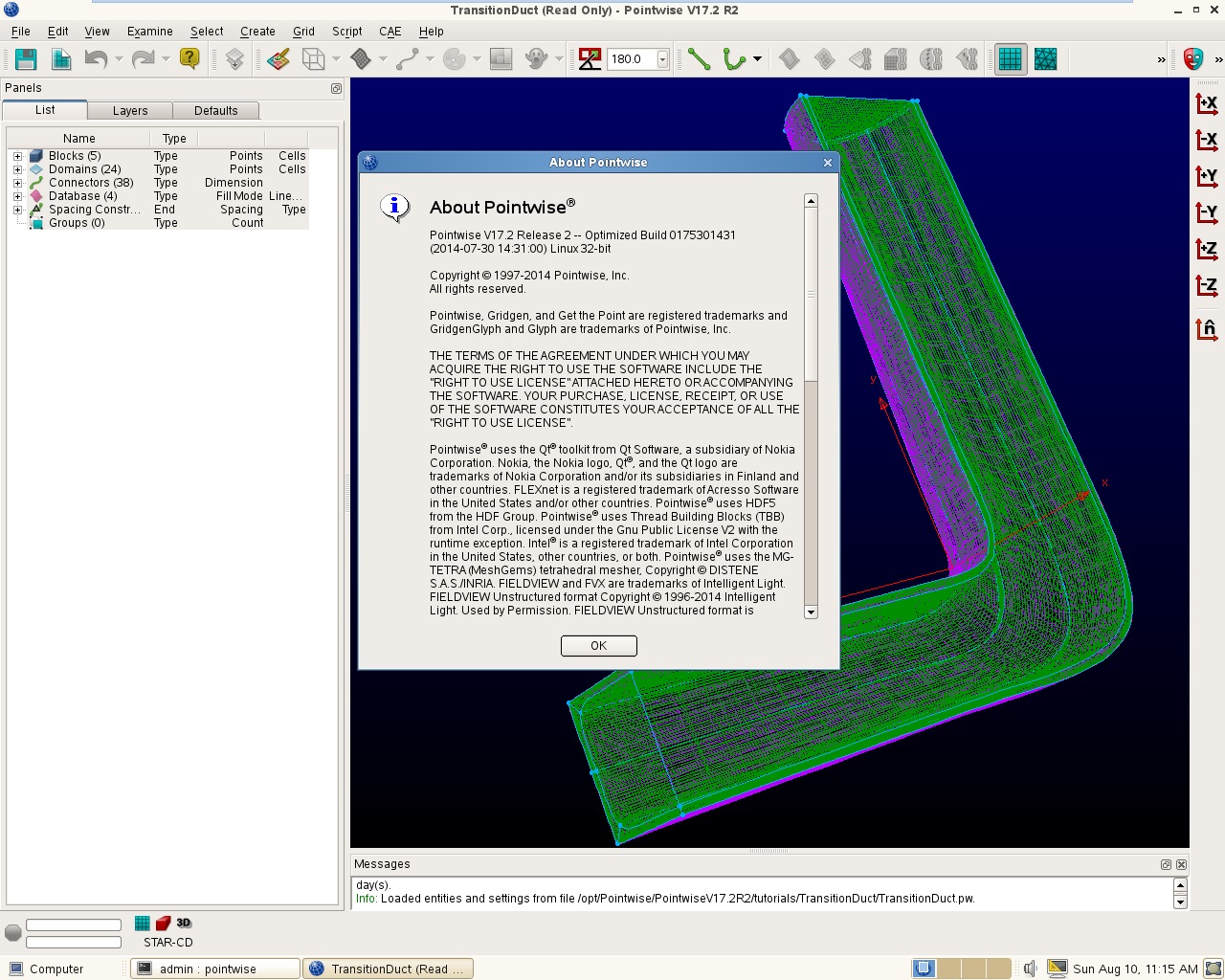Image resolution: width=1225 pixels, height=980 pixels.
Task: Click the red-blue mask icon
Action: [1192, 59]
